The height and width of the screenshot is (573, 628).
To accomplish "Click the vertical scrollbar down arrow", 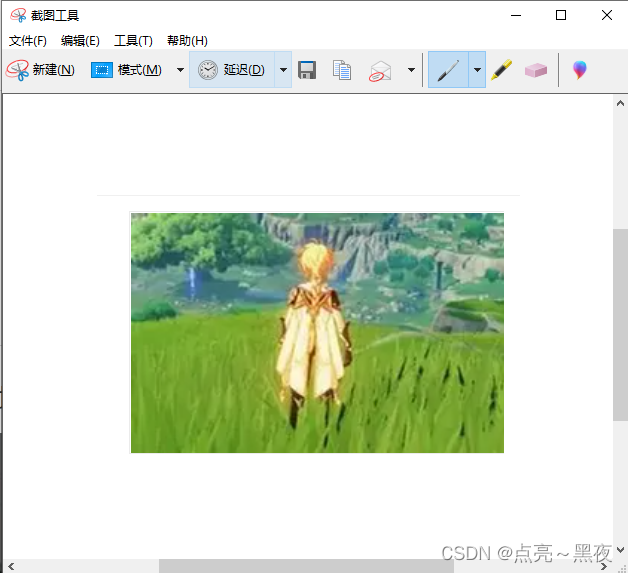I will point(620,550).
